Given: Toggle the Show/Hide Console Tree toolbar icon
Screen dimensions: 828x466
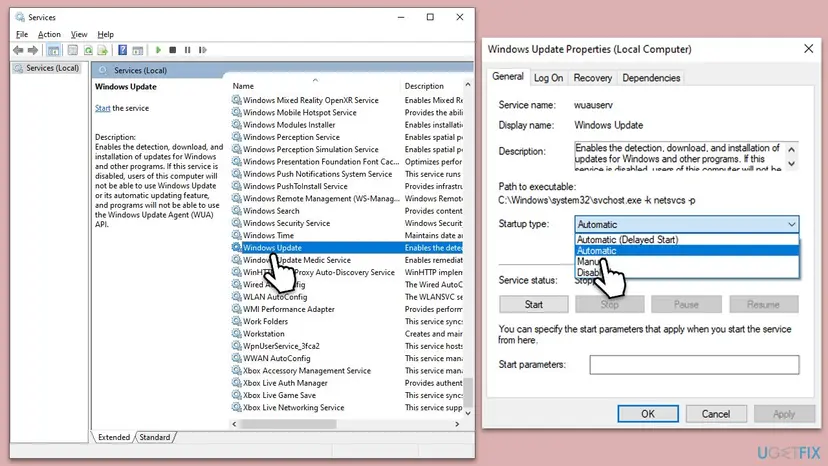Looking at the screenshot, I should 53,50.
